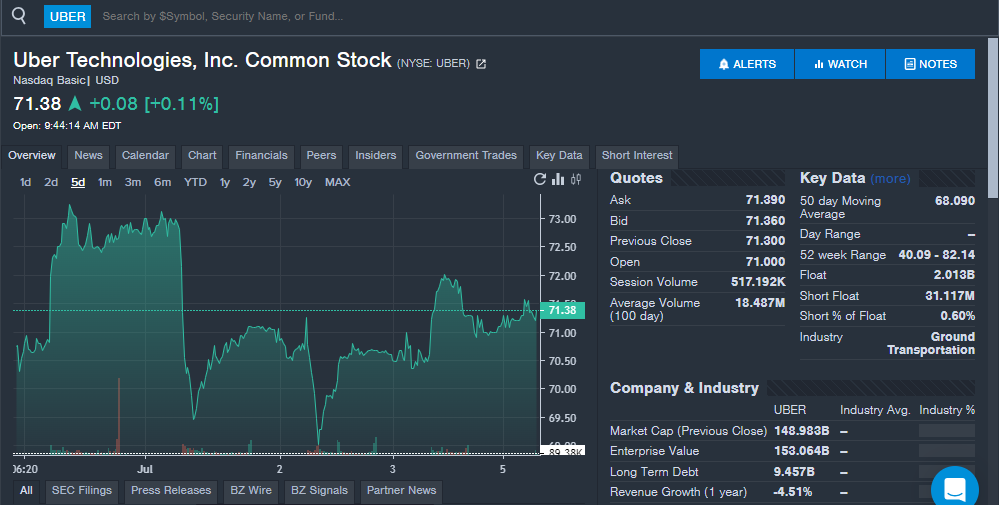Image resolution: width=999 pixels, height=505 pixels.
Task: Filter news by Press Releases
Action: pyautogui.click(x=171, y=491)
